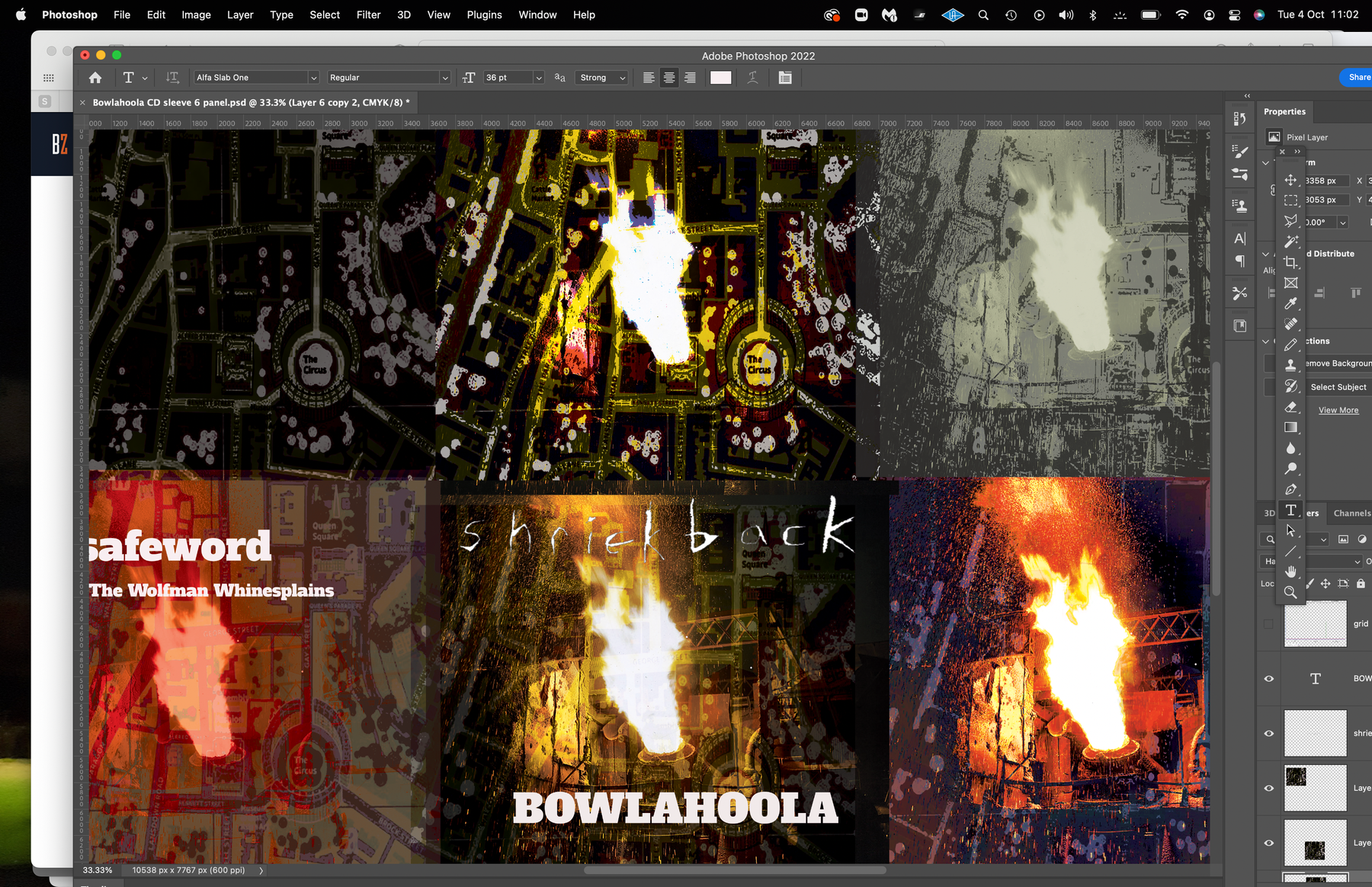Toggle filter for pixel layers icon
1372x887 pixels.
1343,540
